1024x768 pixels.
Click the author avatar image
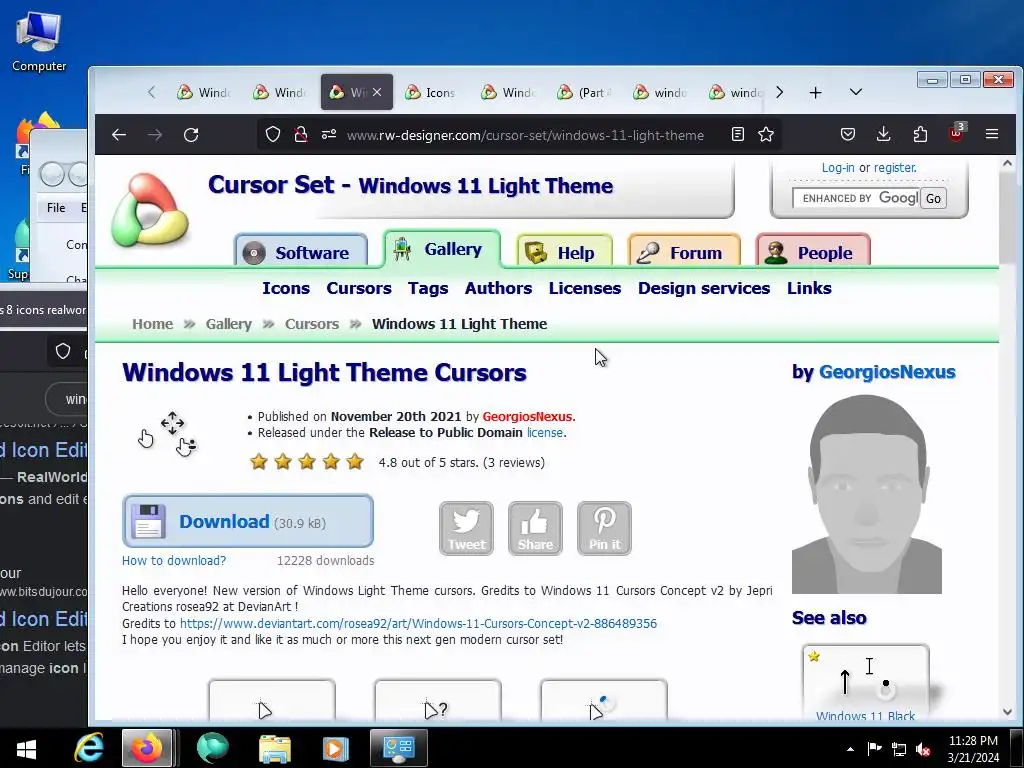tap(867, 494)
